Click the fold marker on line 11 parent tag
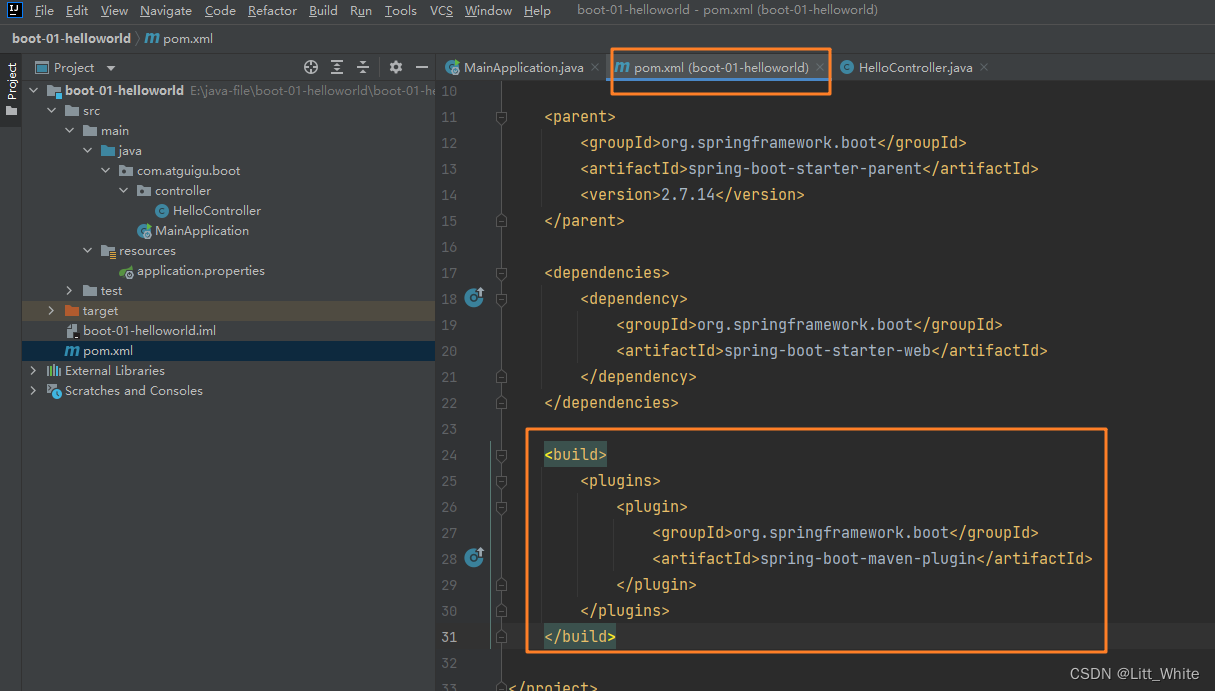 501,117
